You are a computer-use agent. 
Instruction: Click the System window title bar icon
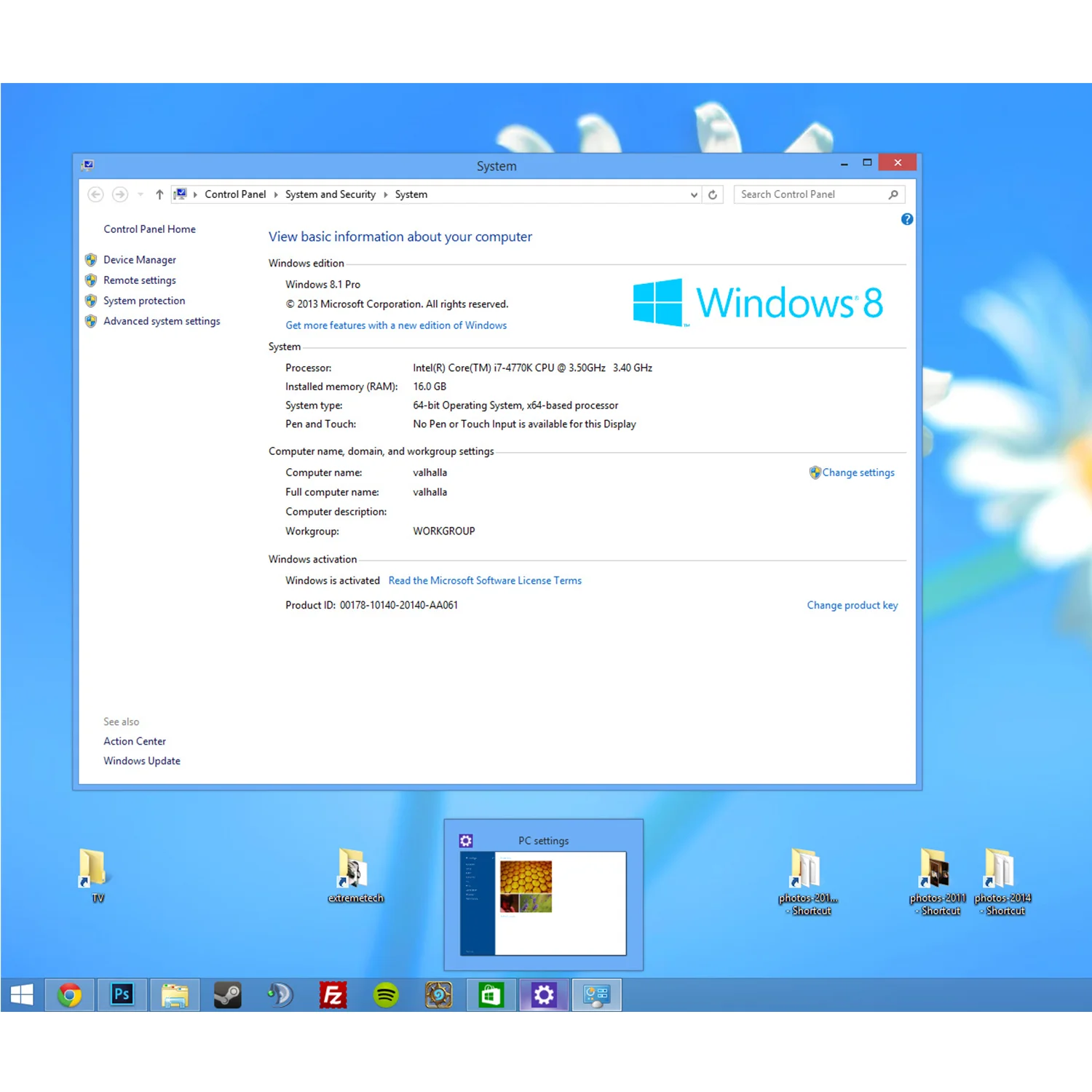(88, 165)
